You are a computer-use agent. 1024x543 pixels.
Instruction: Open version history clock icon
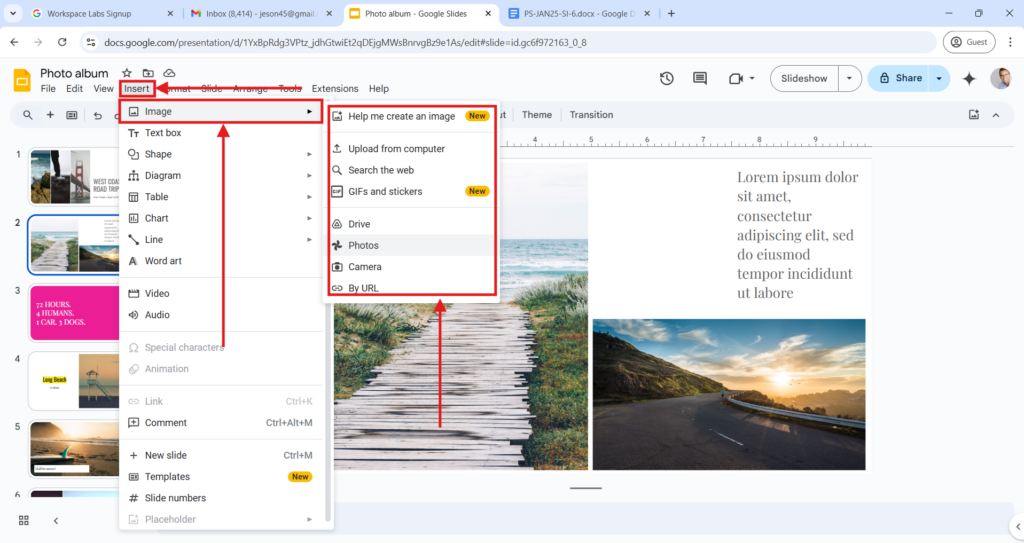(667, 78)
